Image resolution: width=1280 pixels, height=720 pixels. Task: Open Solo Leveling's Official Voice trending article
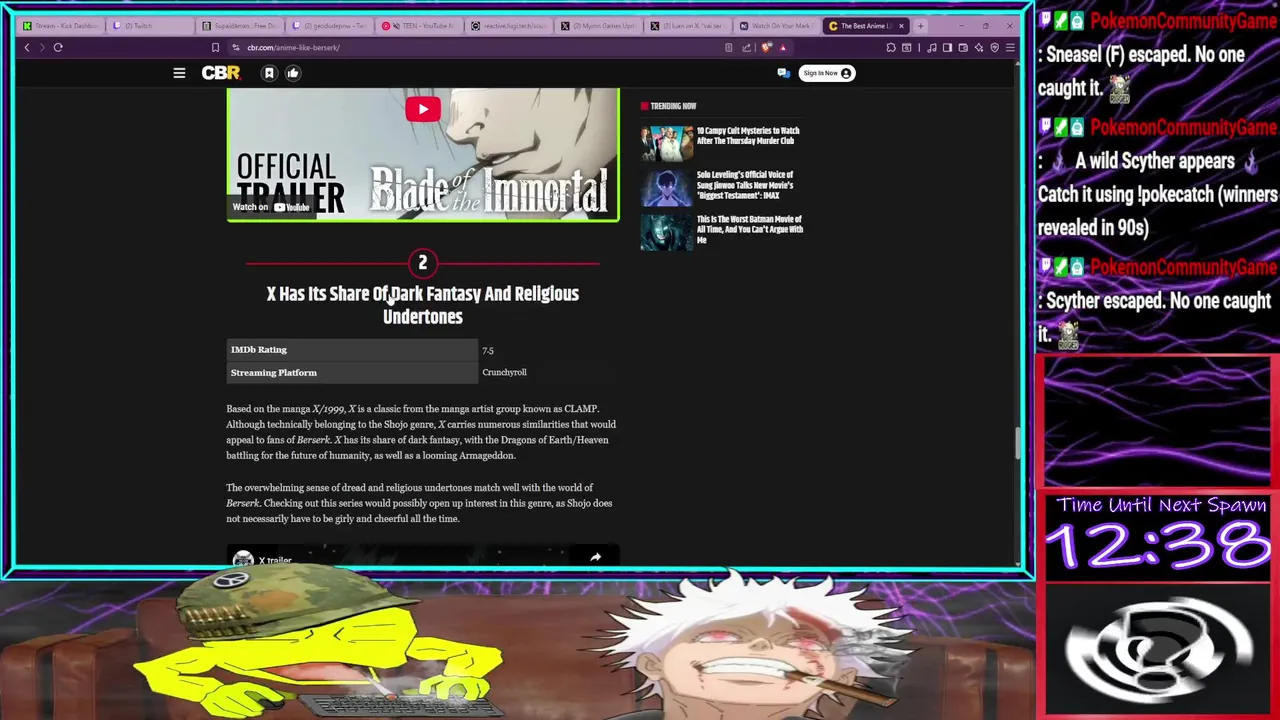(745, 185)
